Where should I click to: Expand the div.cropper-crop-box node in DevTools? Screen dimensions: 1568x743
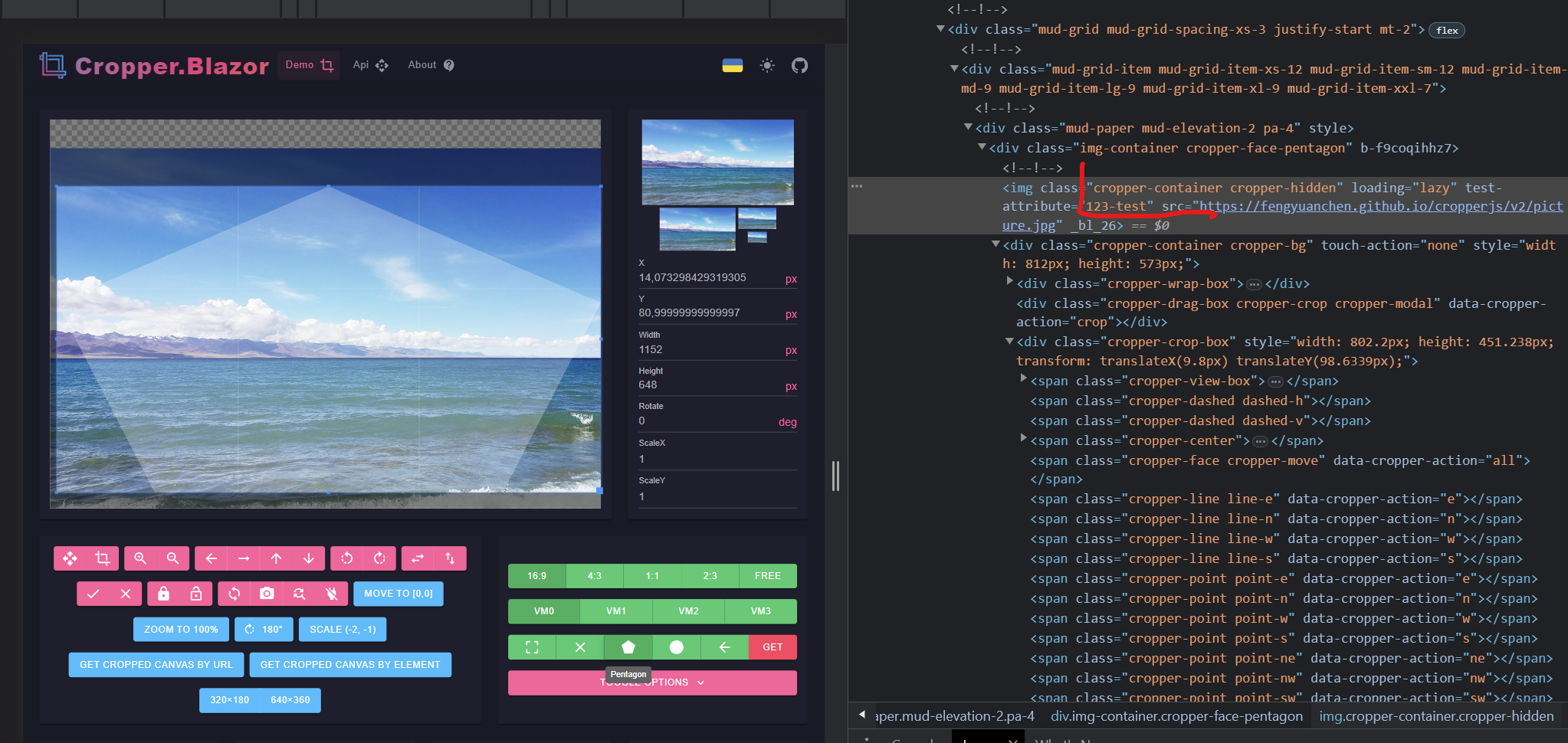point(1010,342)
